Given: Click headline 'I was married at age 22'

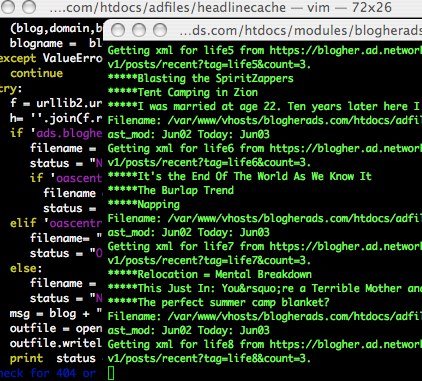Looking at the screenshot, I should point(263,106).
